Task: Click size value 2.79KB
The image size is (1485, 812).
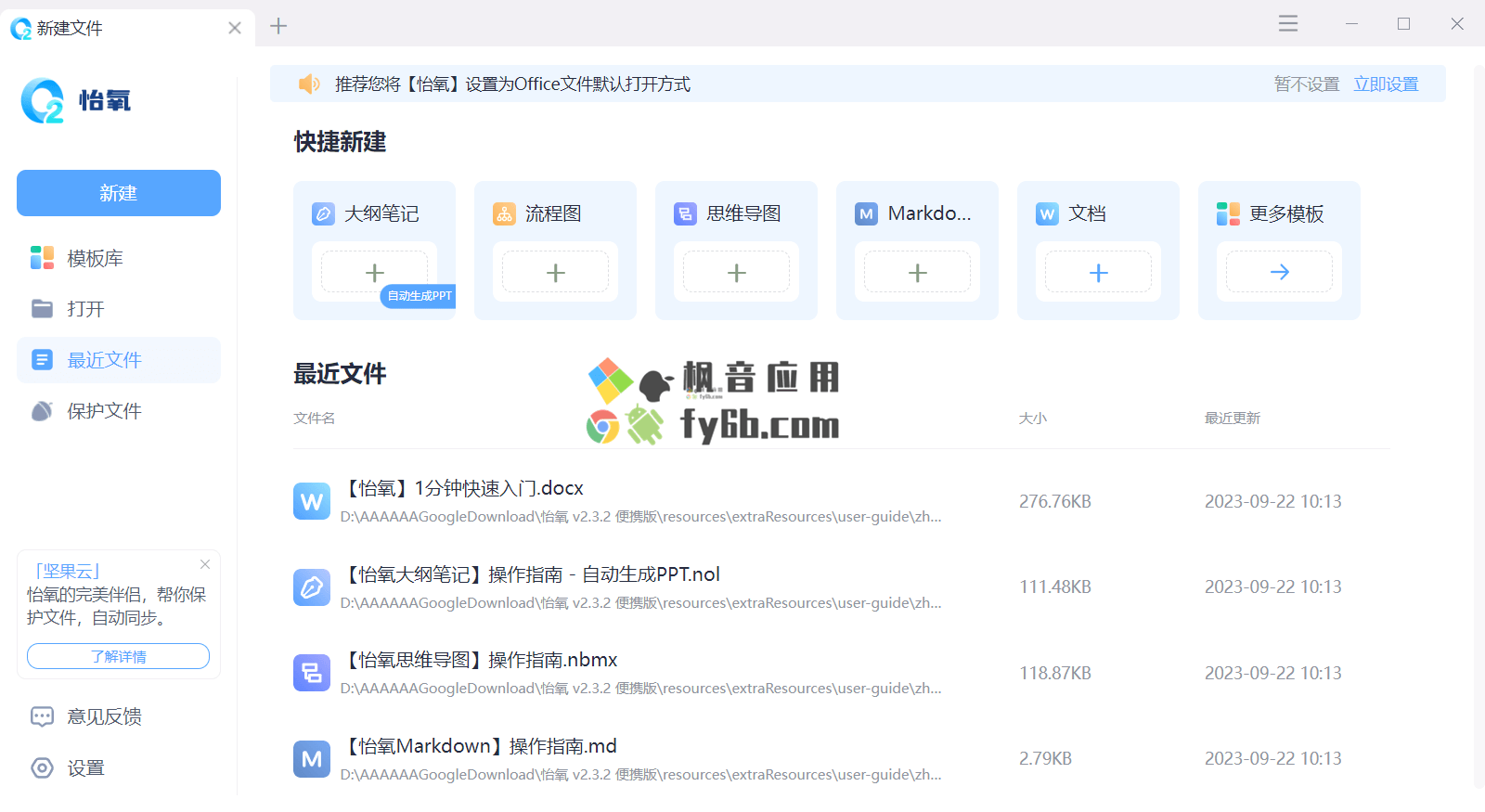Action: pos(1046,759)
